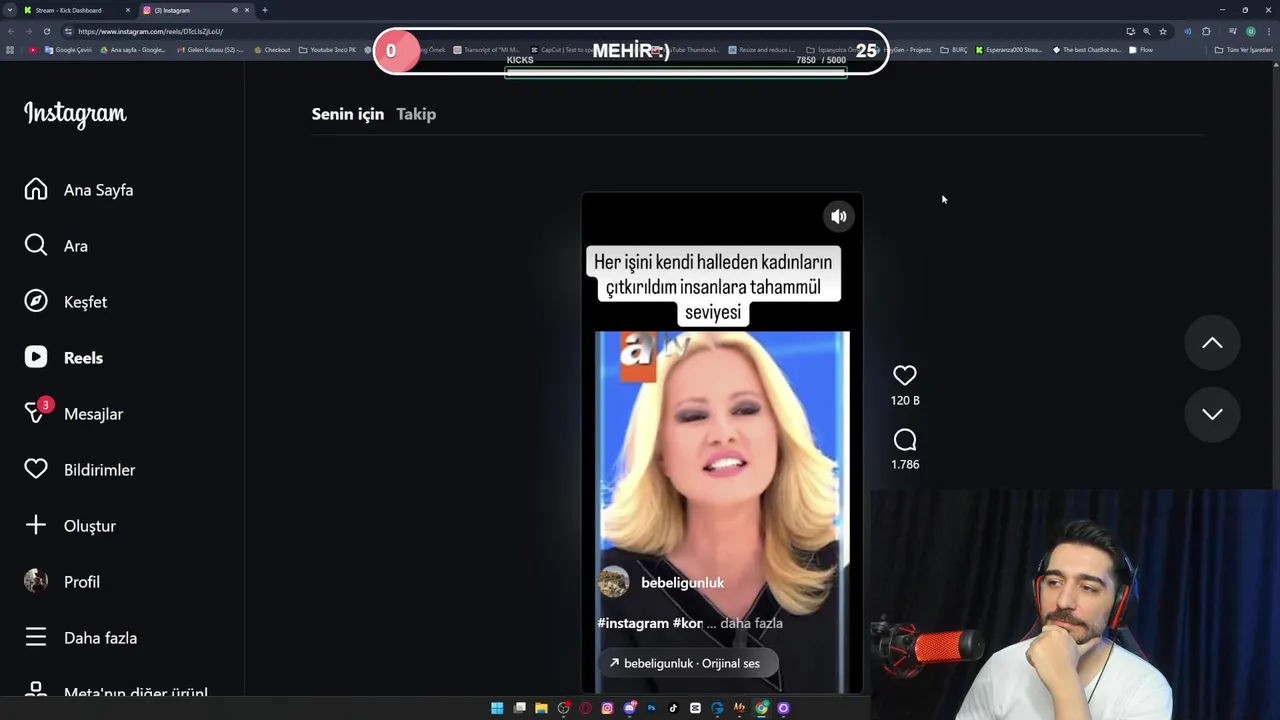Open a new browser tab

(x=265, y=10)
